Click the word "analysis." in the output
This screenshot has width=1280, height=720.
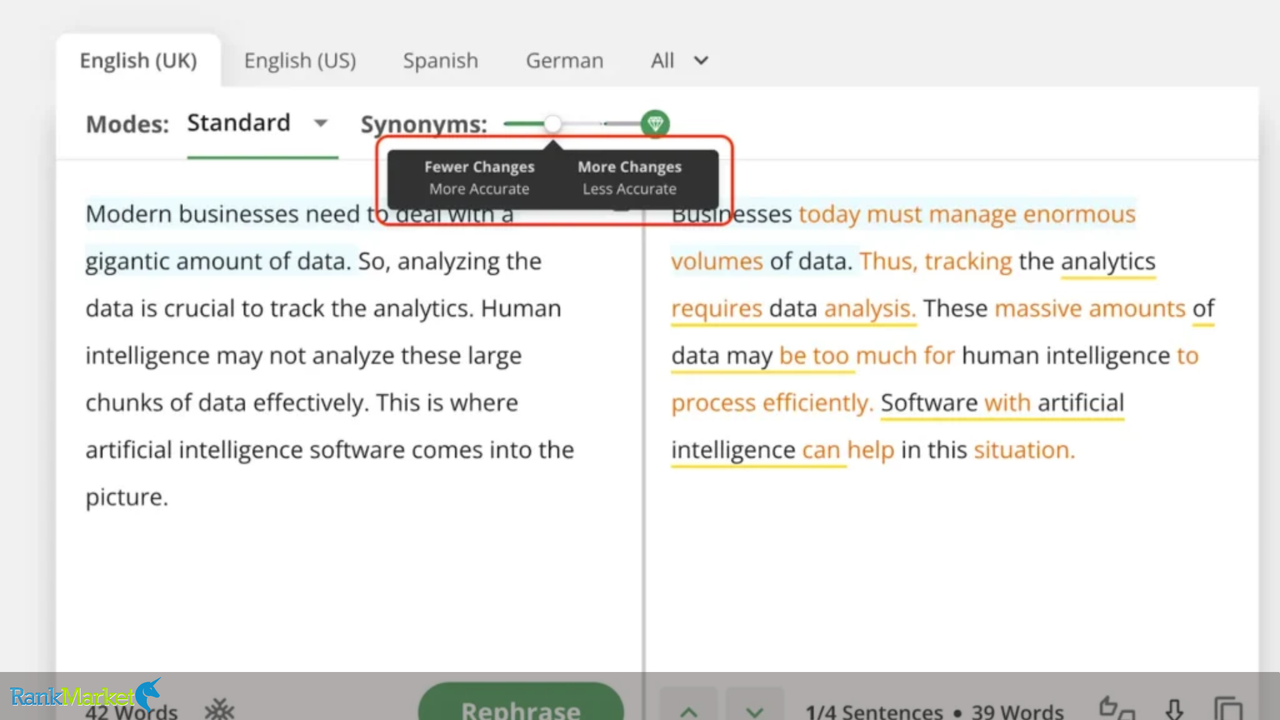pyautogui.click(x=870, y=308)
